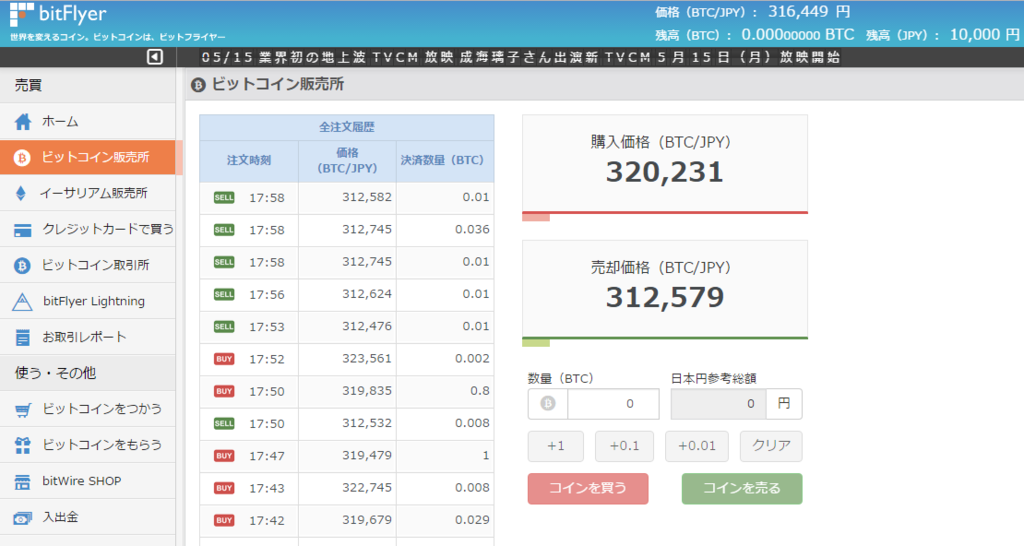Viewport: 1024px width, 546px height.
Task: Click the money icon beside 入出金
Action: [x=23, y=518]
